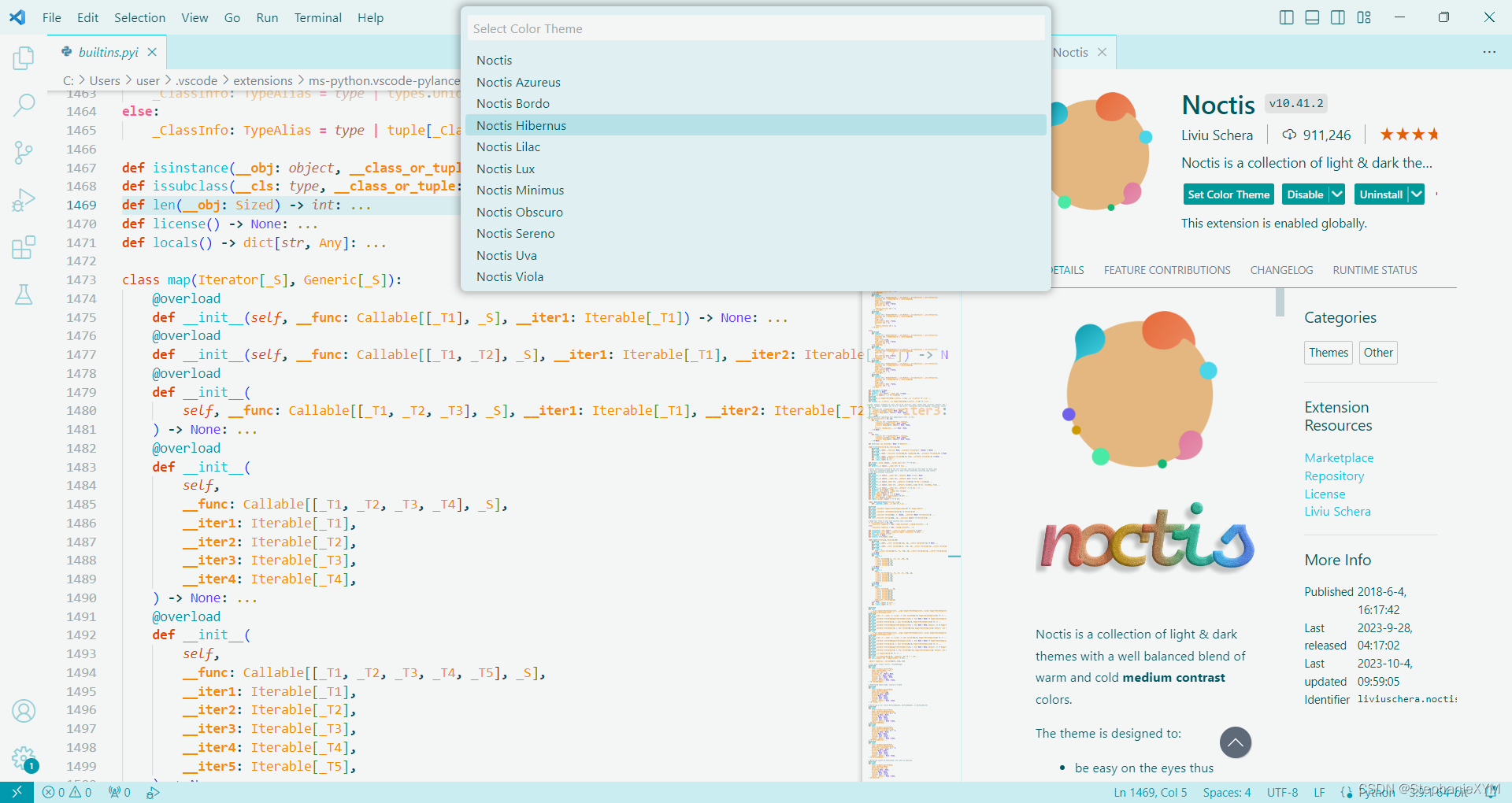
Task: Select the Noctis Lux theme
Action: coord(756,168)
